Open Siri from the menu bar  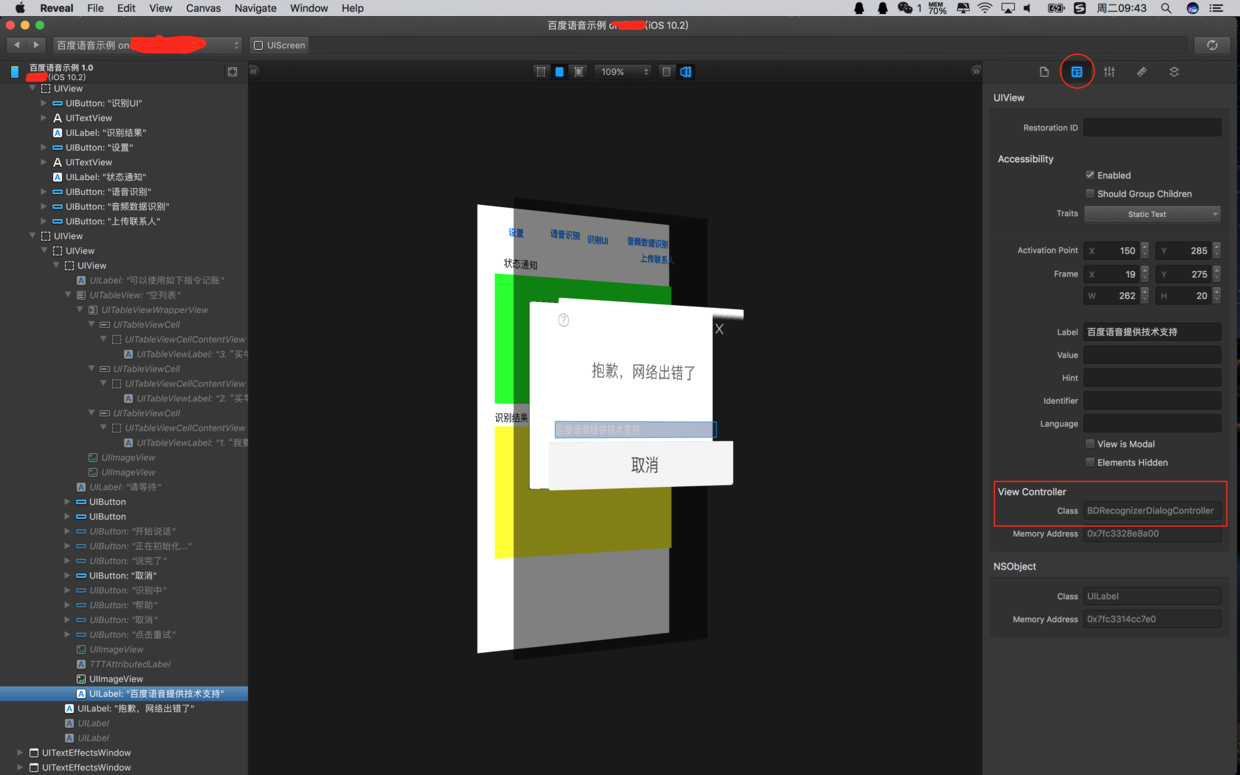(x=1192, y=8)
